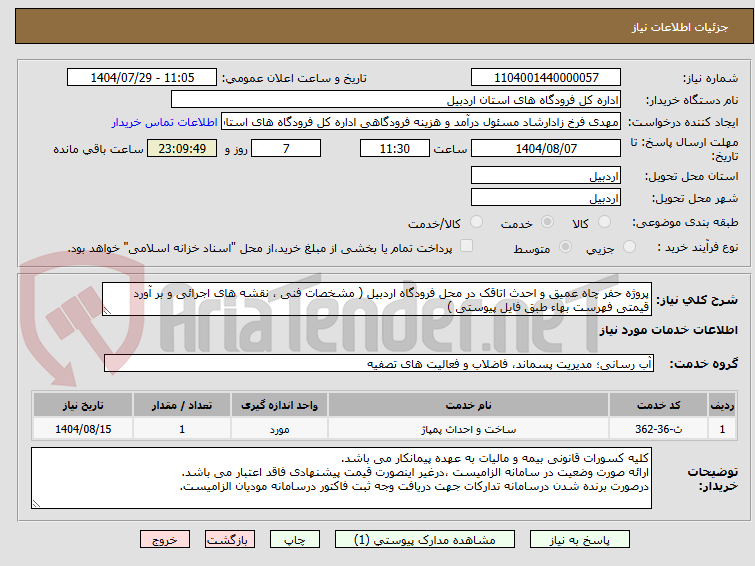Click the مهلت ارسال پاسخ label
755x566 pixels.
coord(684,149)
